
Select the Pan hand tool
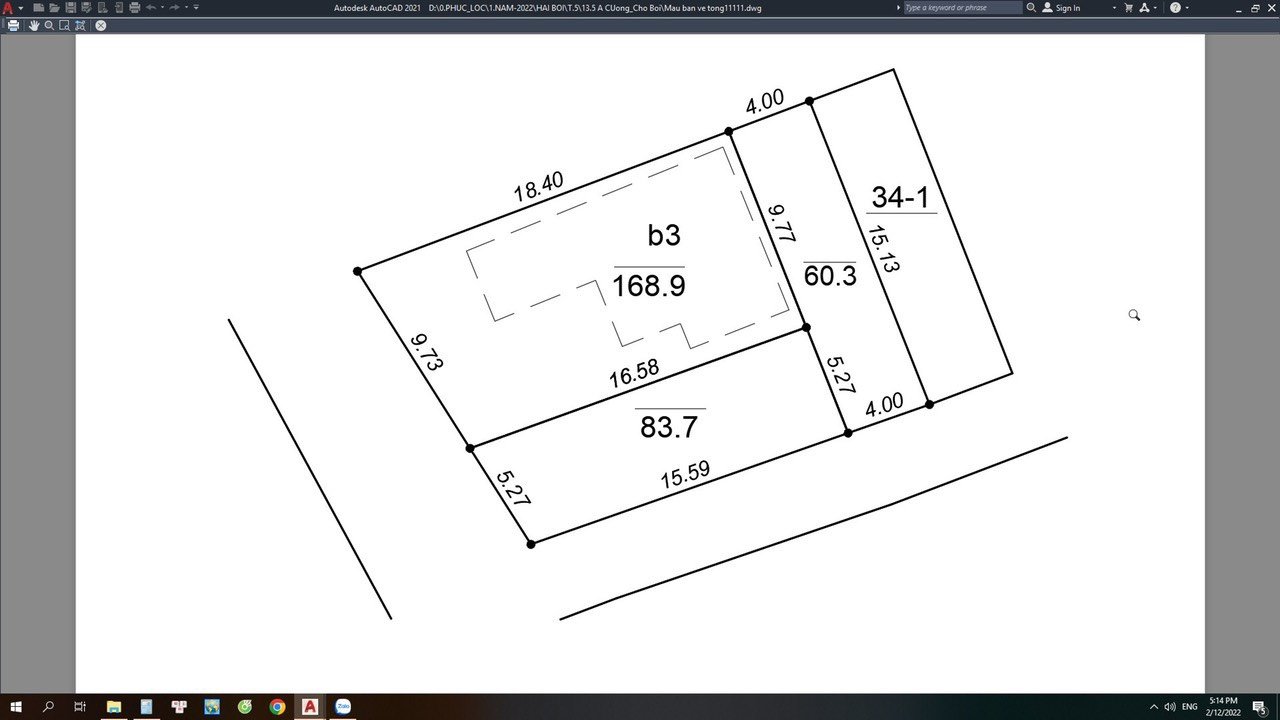34,25
